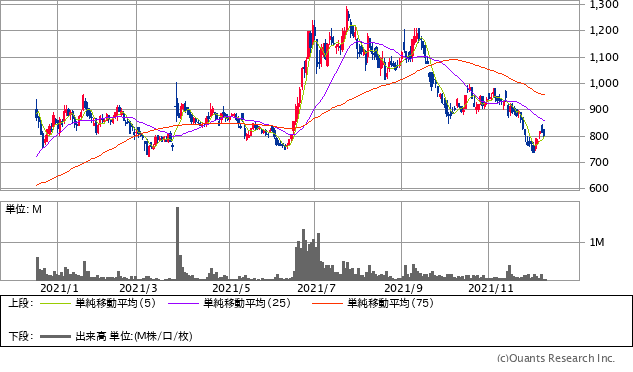Click the 2021/9 date label
The image size is (633, 372).
point(403,288)
